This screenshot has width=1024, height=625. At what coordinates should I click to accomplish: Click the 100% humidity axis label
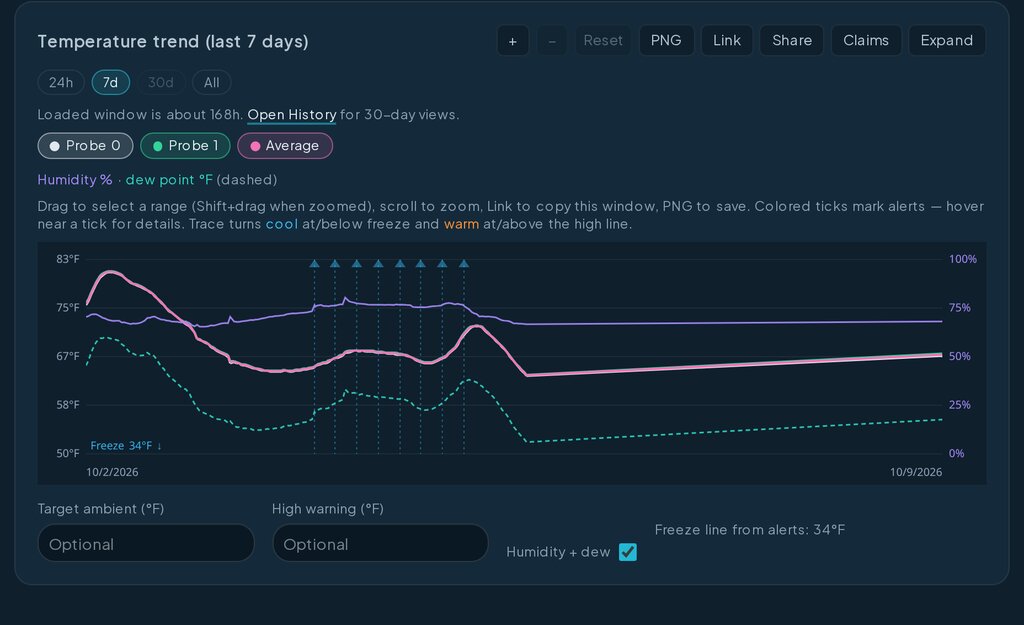pos(963,259)
